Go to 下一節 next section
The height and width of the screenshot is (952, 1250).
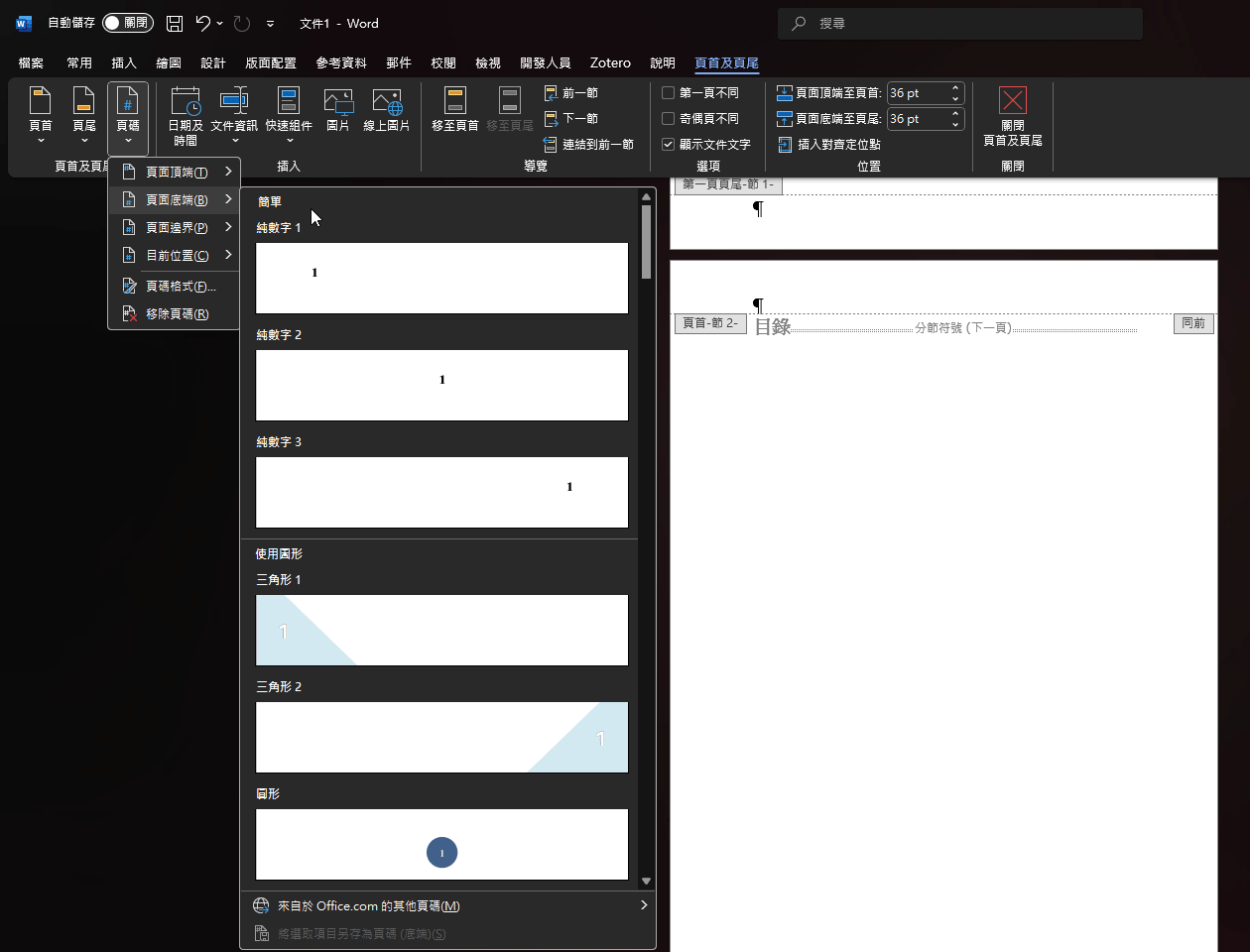[571, 118]
